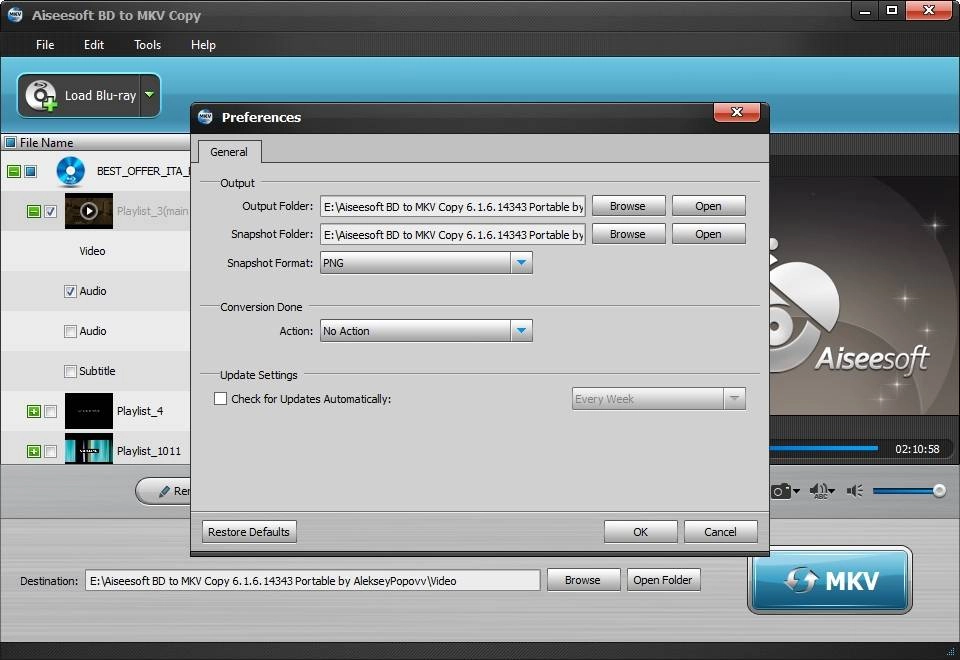Click the Playlist_4 thumbnail
Viewport: 960px width, 660px height.
pos(89,411)
